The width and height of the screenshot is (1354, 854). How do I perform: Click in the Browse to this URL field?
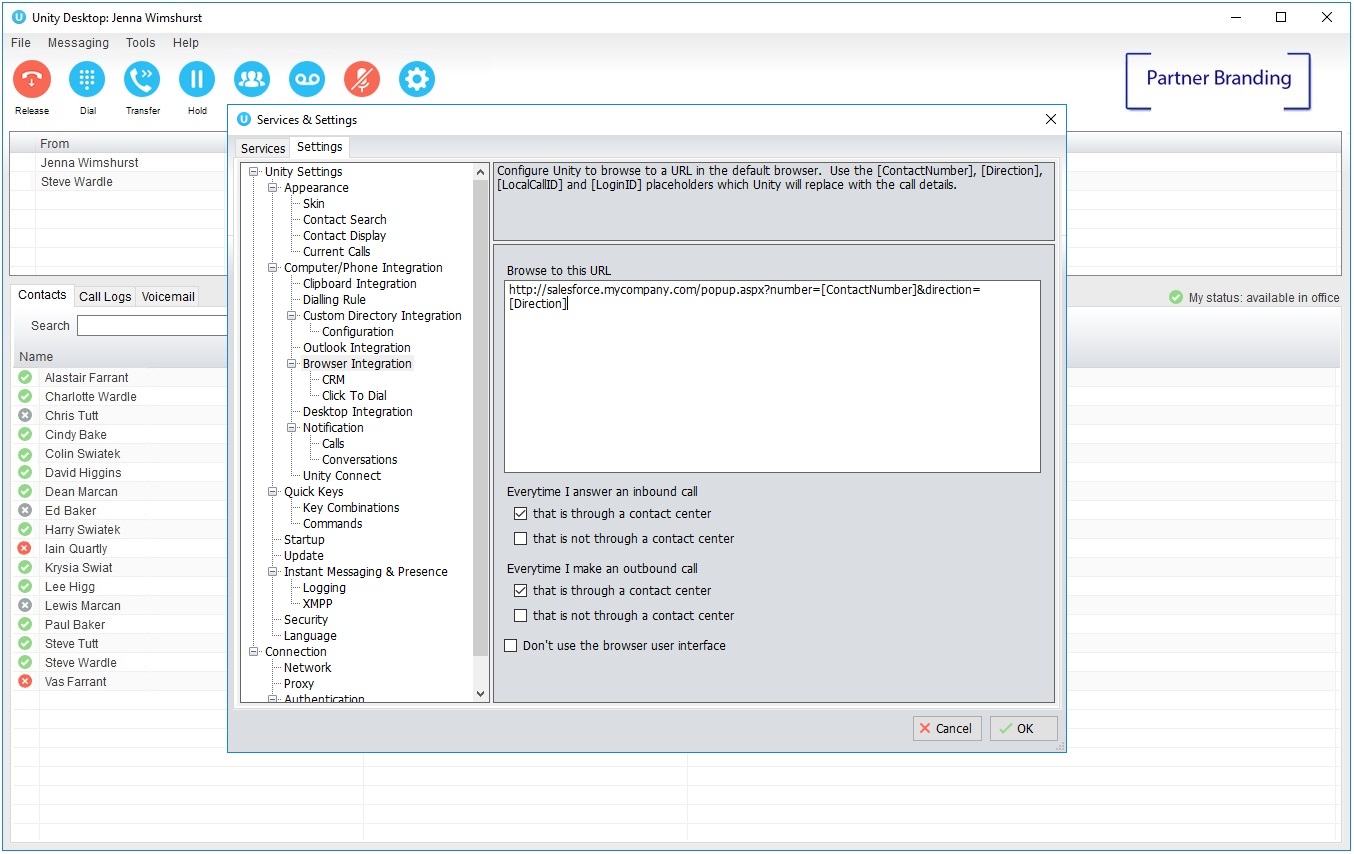[772, 376]
